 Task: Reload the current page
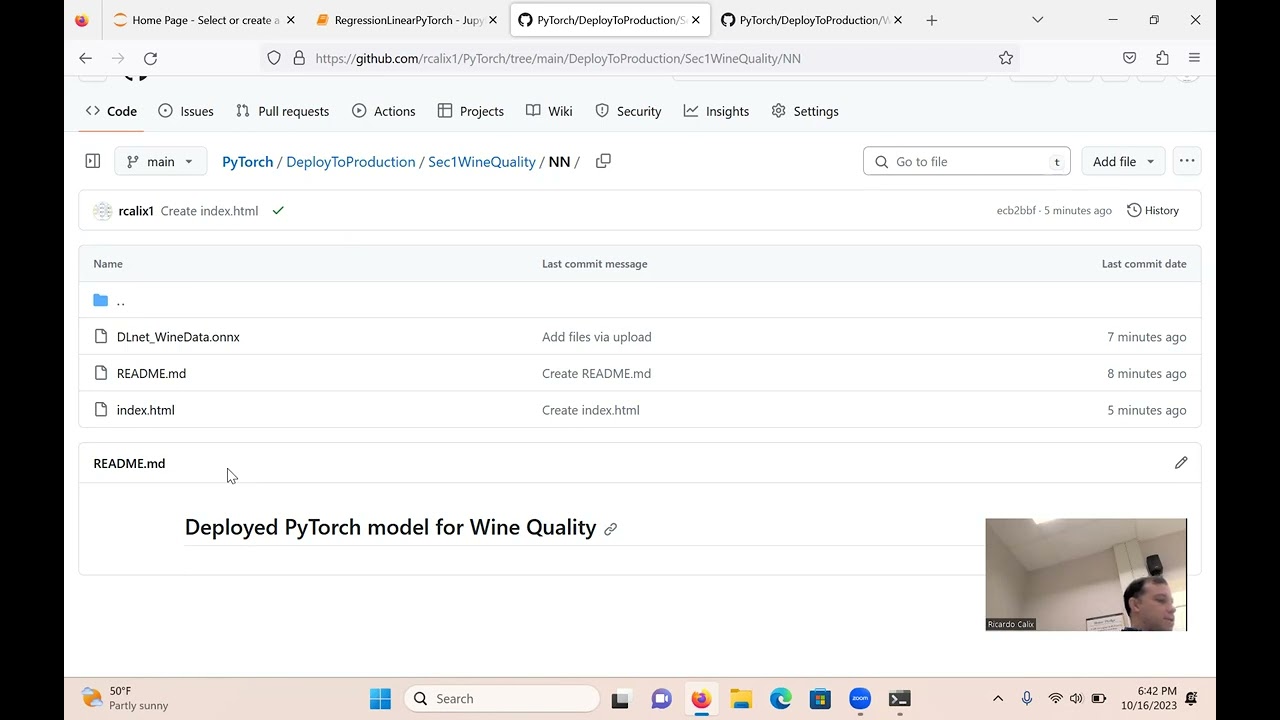[150, 58]
